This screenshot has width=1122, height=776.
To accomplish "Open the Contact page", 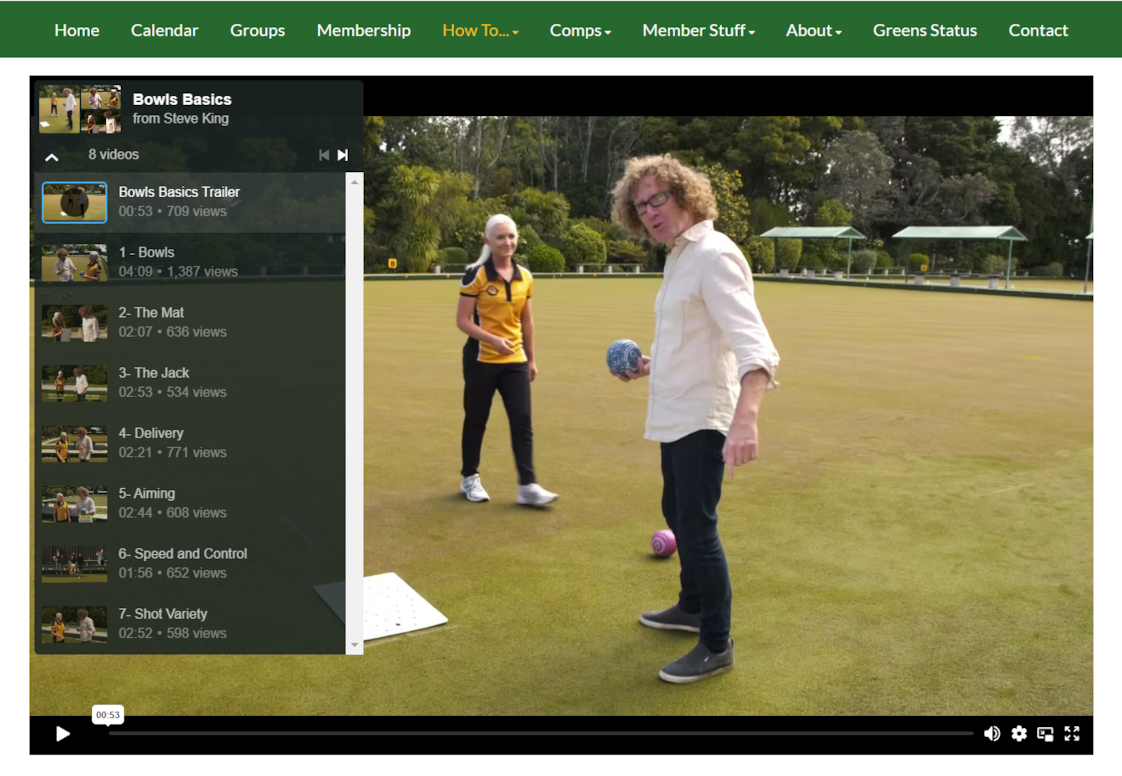I will (x=1038, y=31).
